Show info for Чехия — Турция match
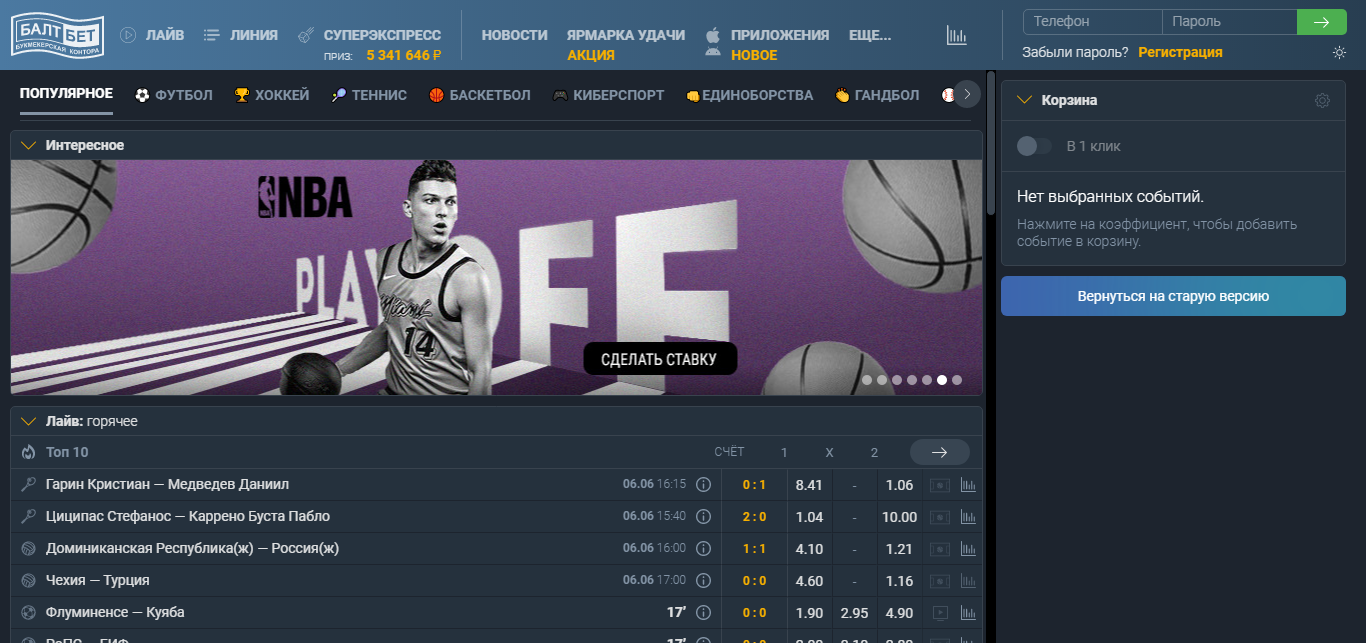The image size is (1366, 643). (x=703, y=581)
